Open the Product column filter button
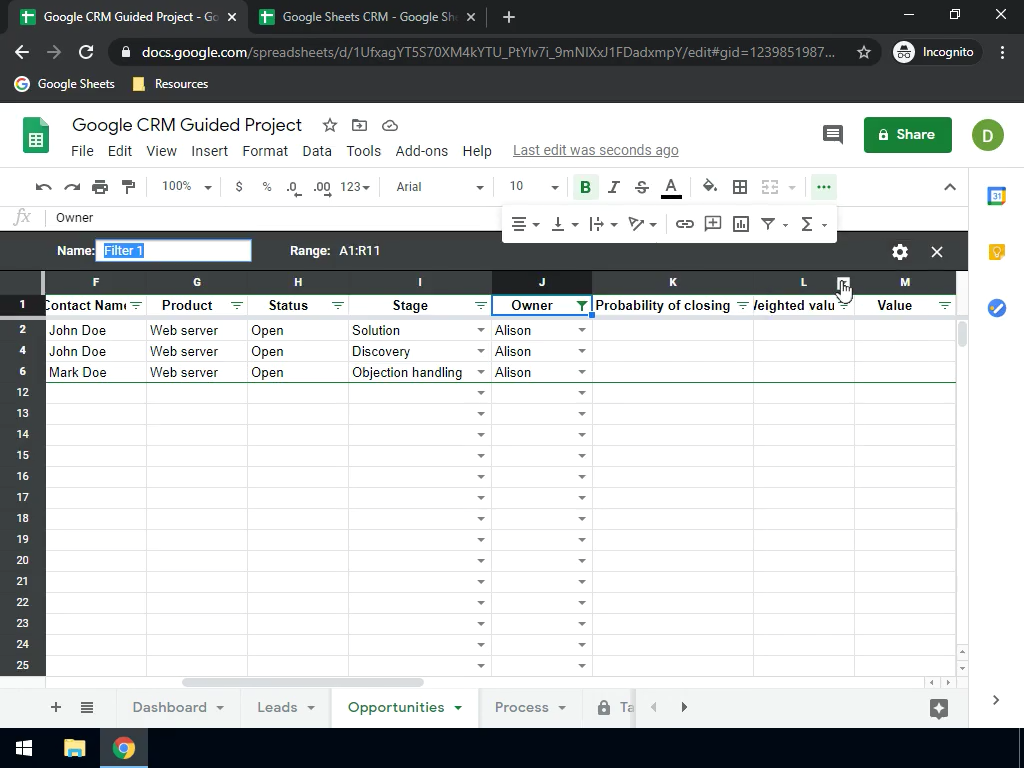The height and width of the screenshot is (768, 1024). click(x=236, y=306)
